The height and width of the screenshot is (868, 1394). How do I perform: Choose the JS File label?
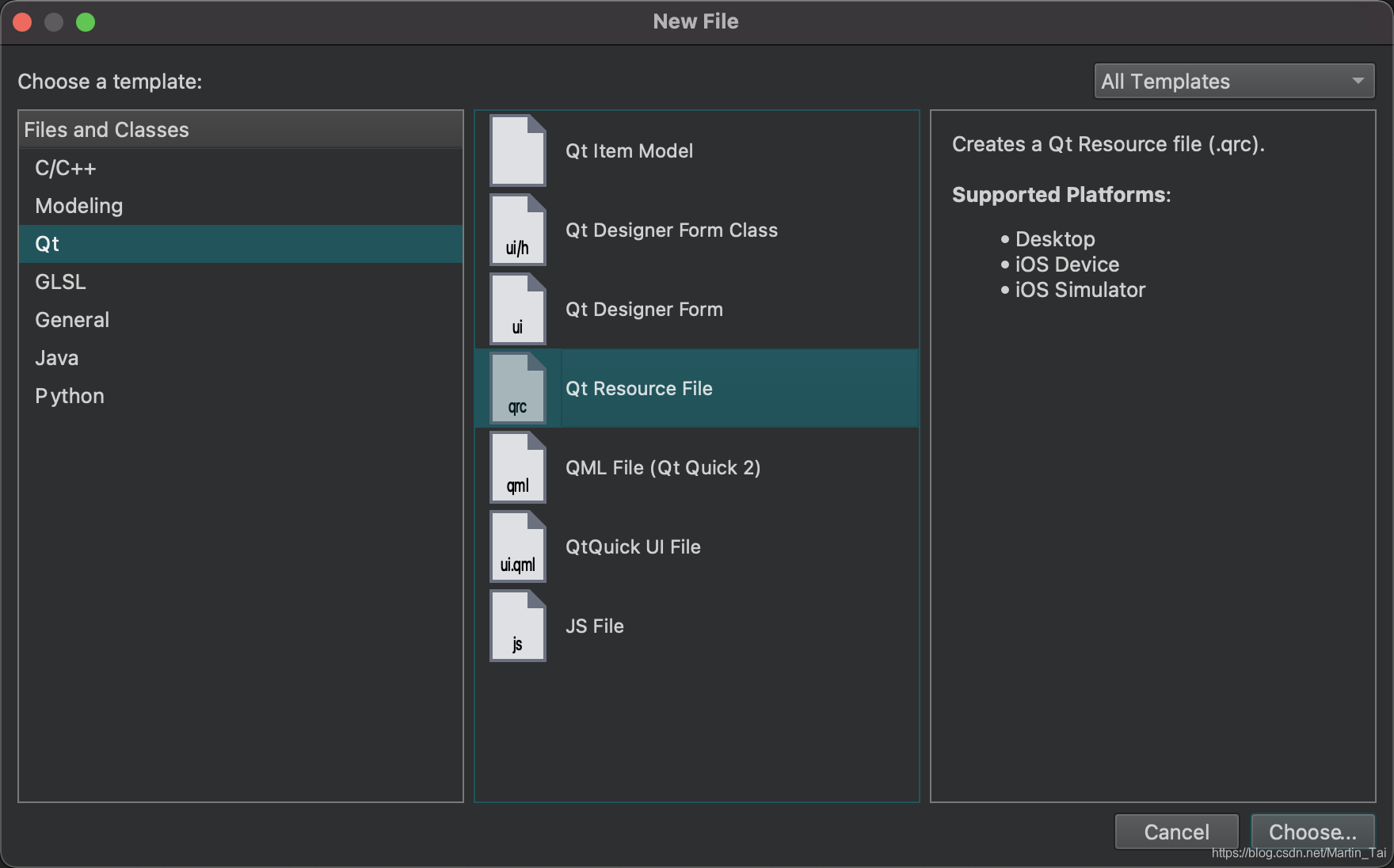[x=595, y=626]
